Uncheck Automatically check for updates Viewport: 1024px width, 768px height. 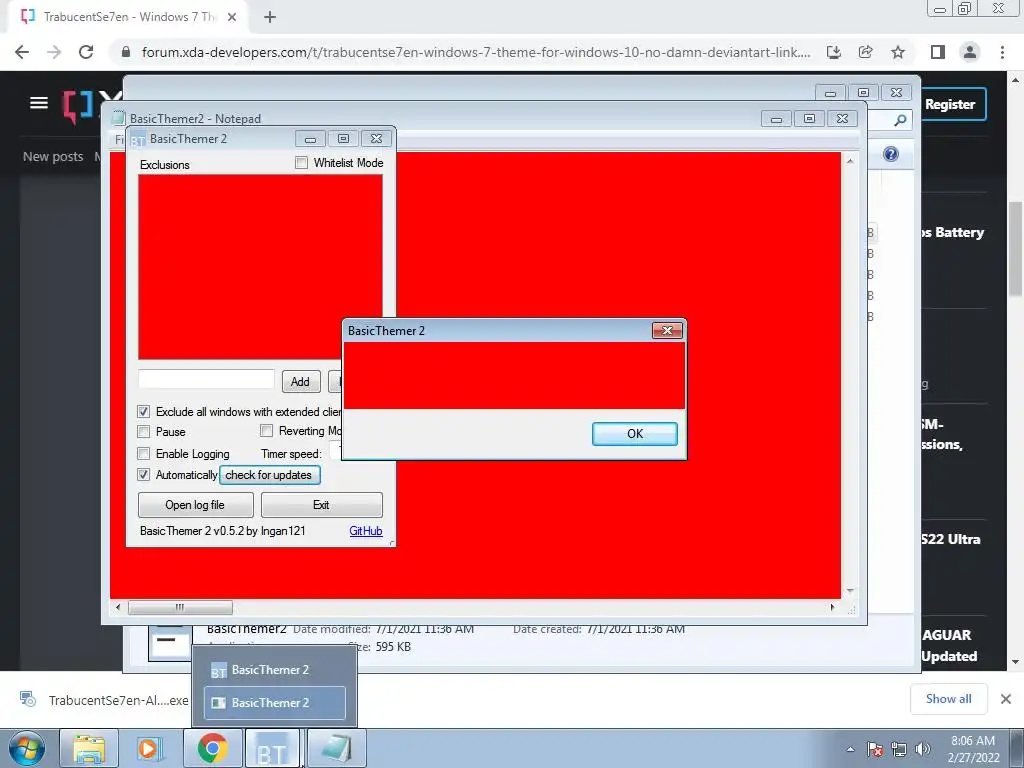(x=144, y=475)
